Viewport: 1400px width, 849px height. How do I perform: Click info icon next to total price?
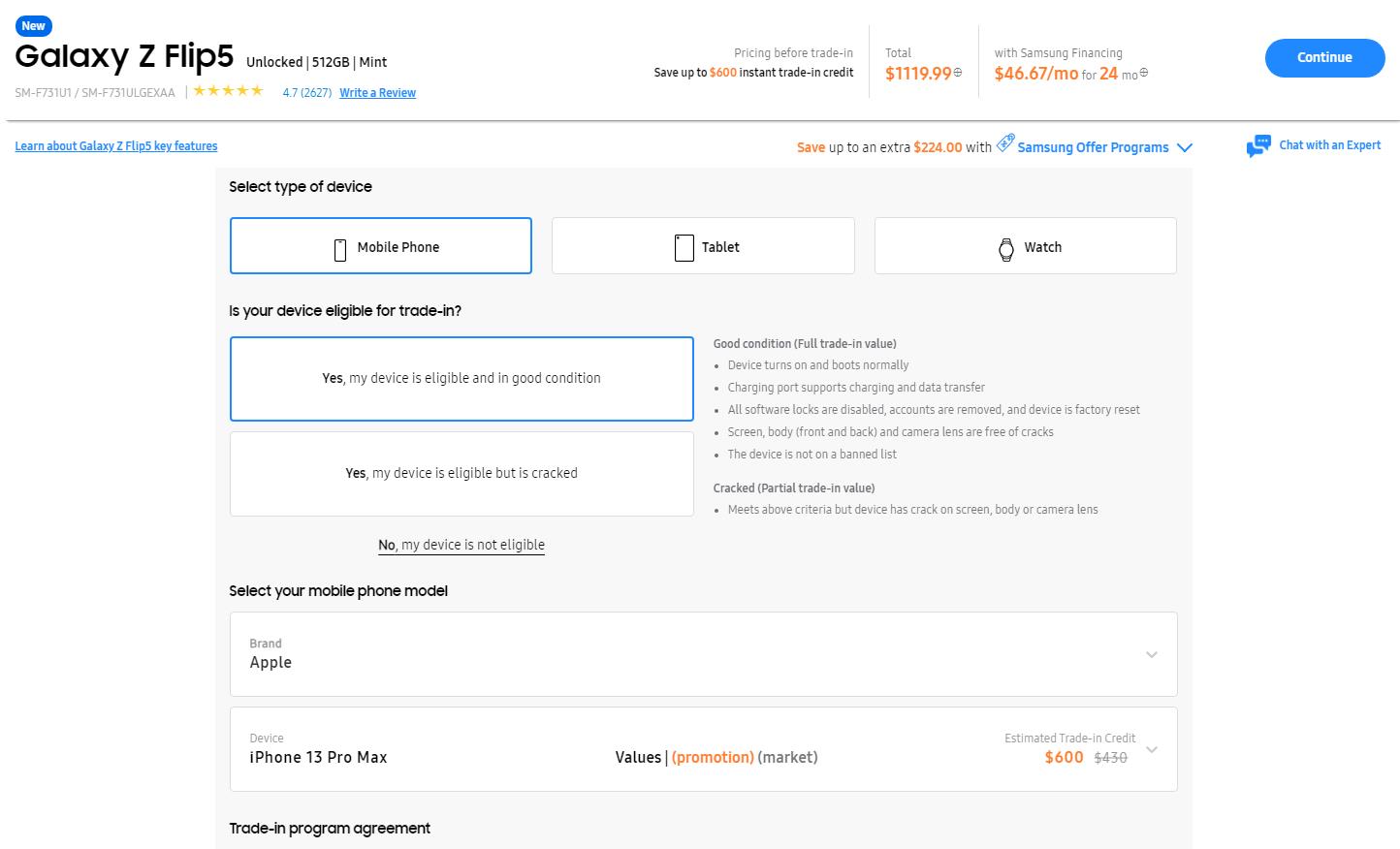coord(958,73)
